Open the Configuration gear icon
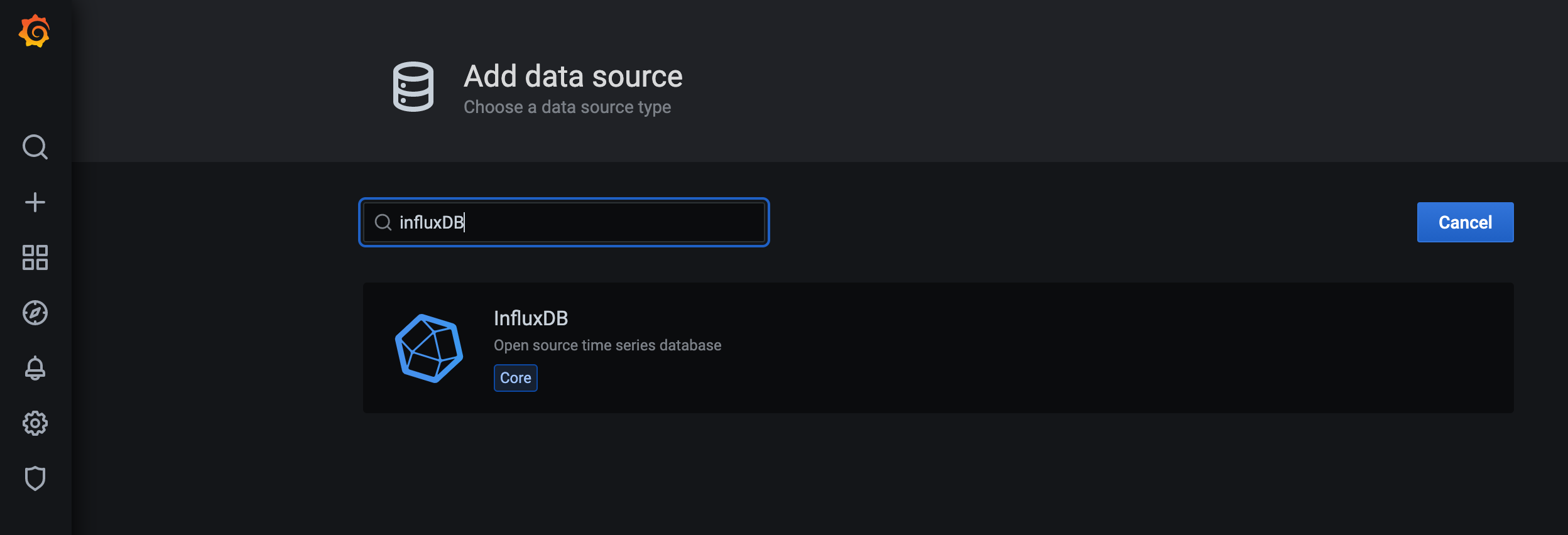1568x535 pixels. 35,423
